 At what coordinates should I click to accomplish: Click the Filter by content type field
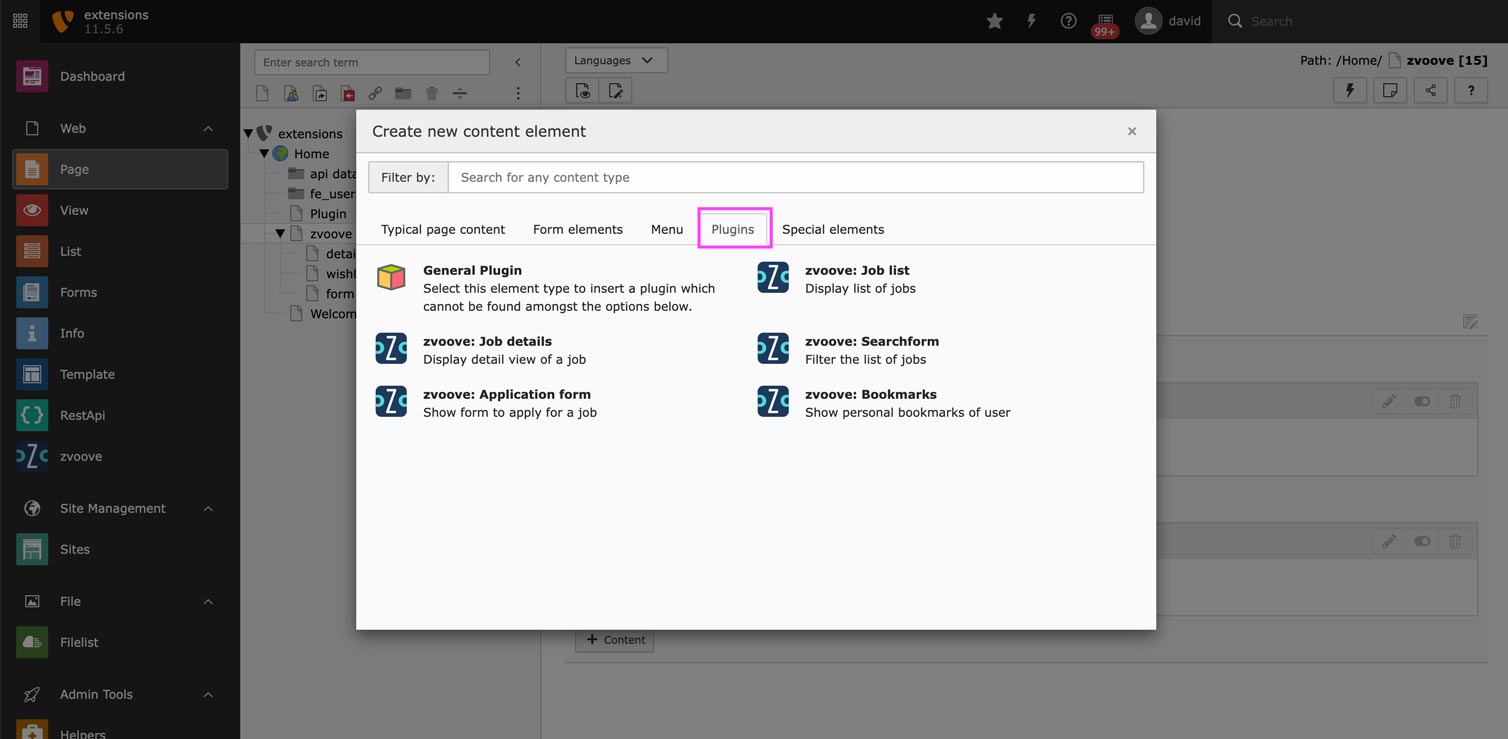[x=795, y=177]
